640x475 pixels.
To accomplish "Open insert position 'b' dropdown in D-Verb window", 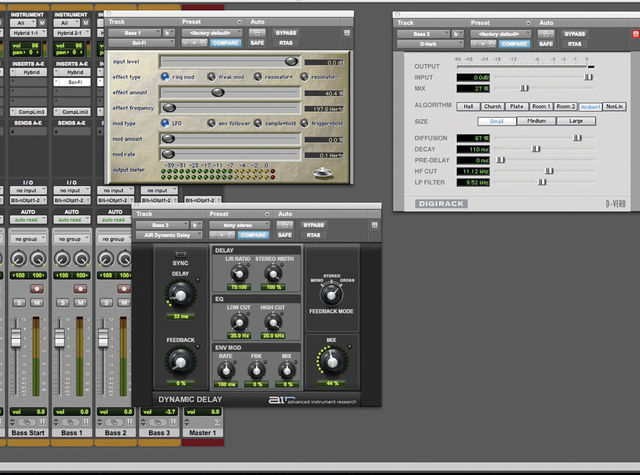I will pyautogui.click(x=458, y=34).
